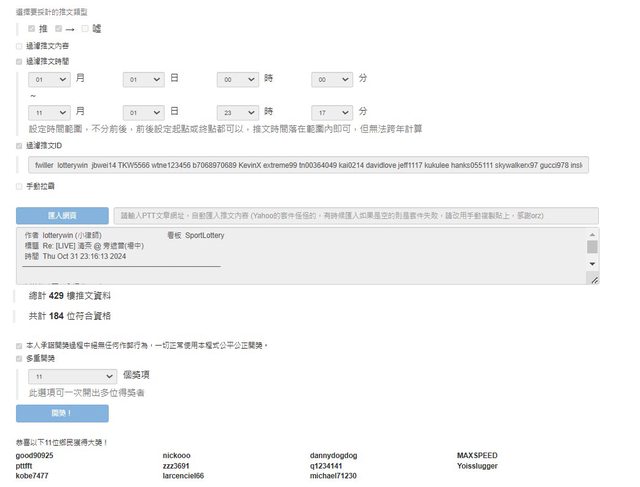
Task: Toggle the 選擇推文ID checkbox
Action: tap(19, 146)
